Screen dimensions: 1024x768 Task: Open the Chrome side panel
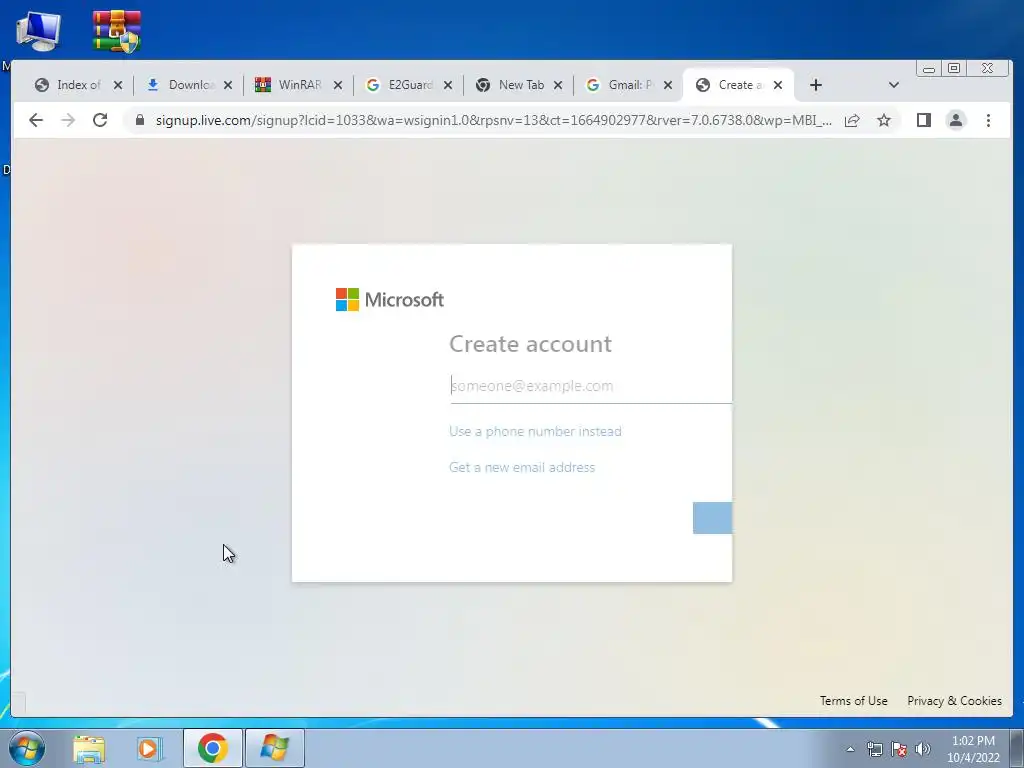[923, 120]
